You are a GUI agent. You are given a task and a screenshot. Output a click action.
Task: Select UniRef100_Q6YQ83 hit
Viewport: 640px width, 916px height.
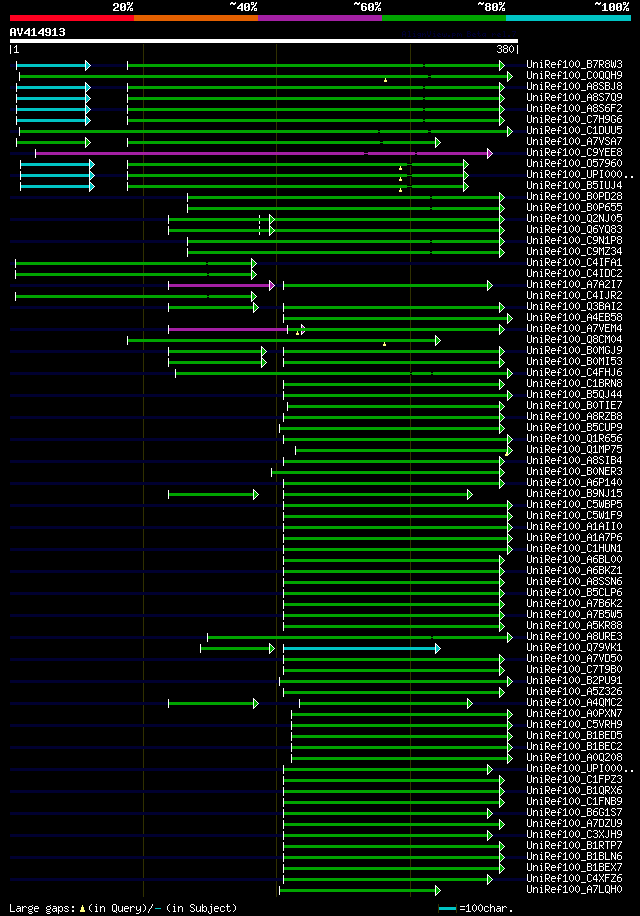[574, 230]
